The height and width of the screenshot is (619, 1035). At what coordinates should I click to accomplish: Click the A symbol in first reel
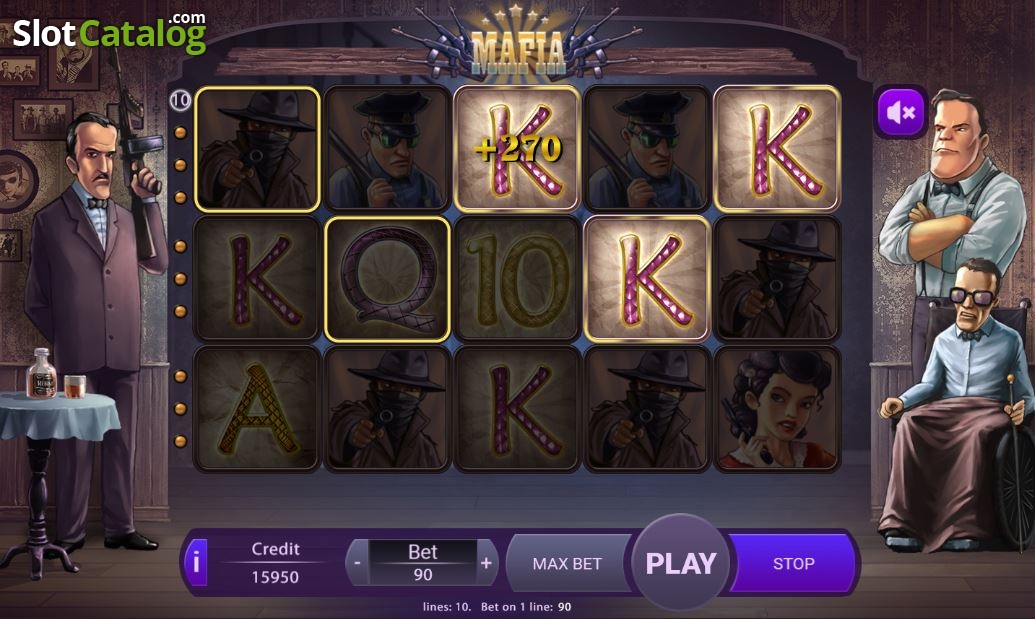click(x=257, y=408)
